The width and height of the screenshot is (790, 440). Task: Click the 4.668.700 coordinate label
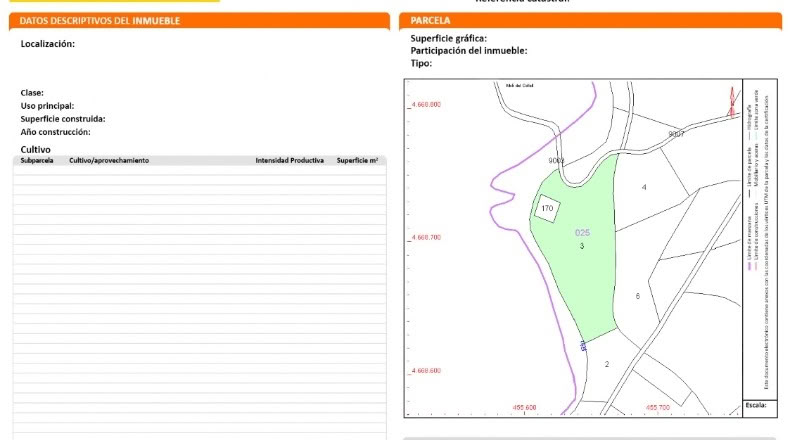pos(426,237)
